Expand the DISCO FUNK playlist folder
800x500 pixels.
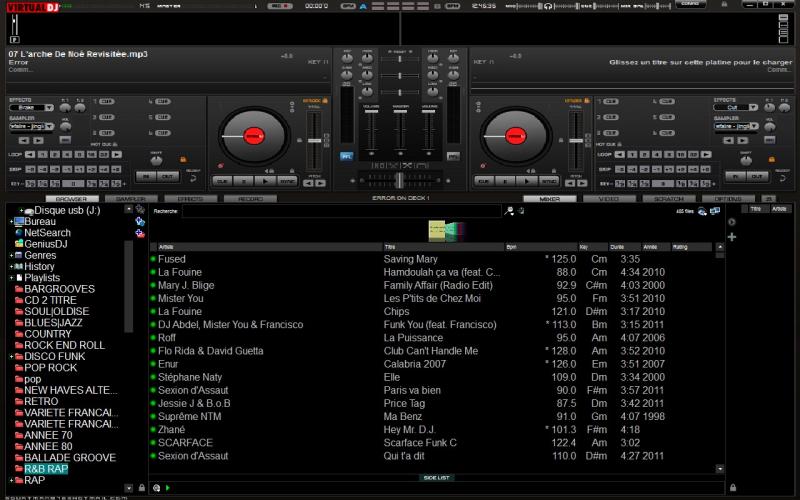point(11,357)
